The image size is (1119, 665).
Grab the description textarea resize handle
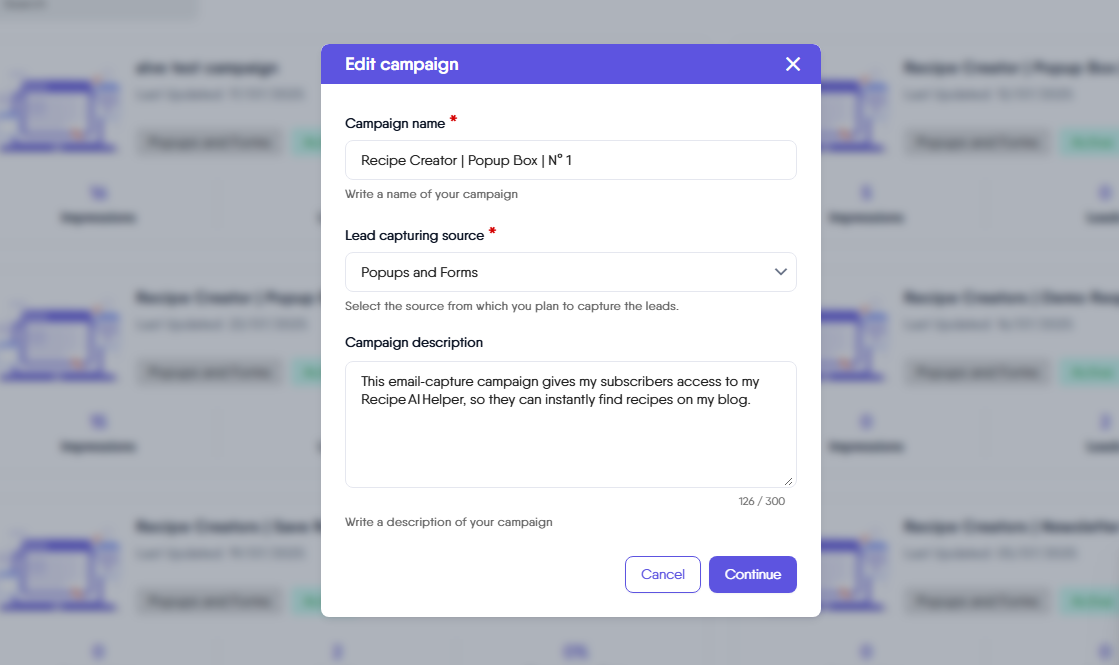click(x=788, y=480)
